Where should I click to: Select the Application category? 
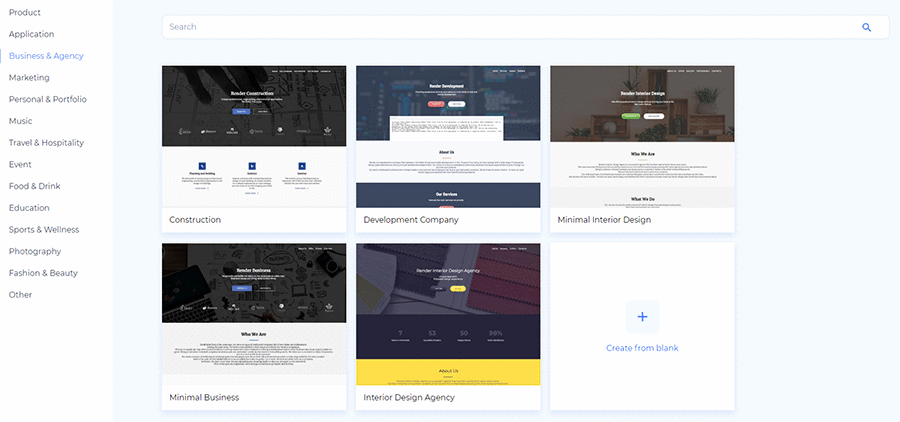(x=31, y=34)
